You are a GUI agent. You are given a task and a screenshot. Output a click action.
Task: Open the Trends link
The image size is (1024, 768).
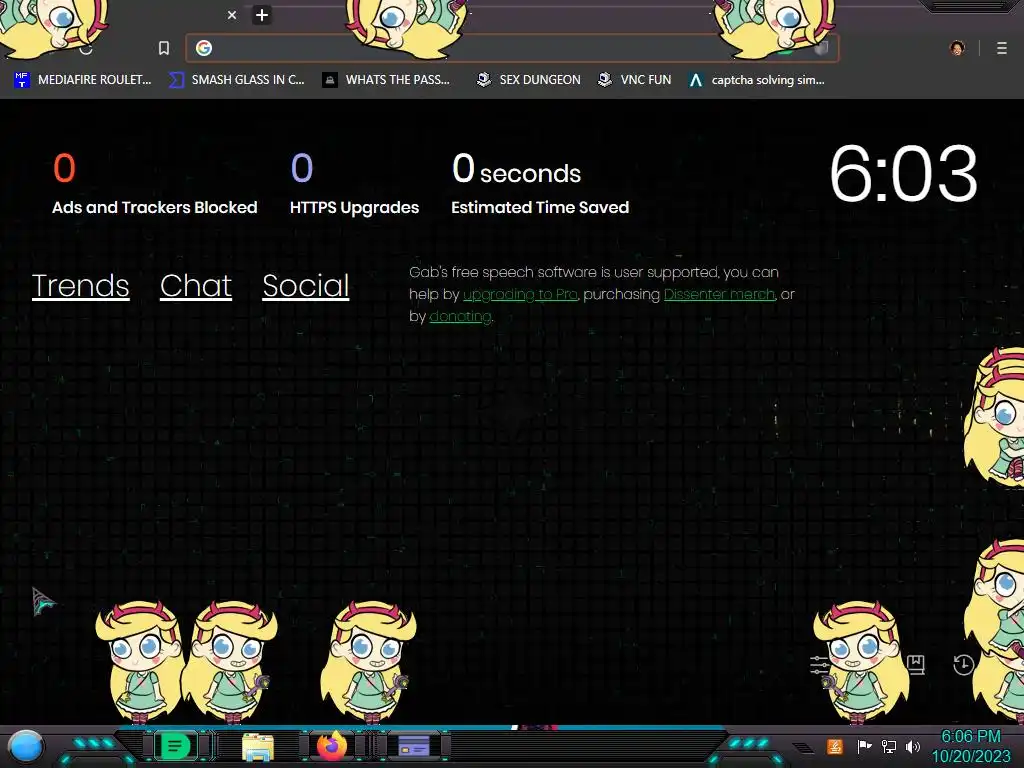[80, 285]
